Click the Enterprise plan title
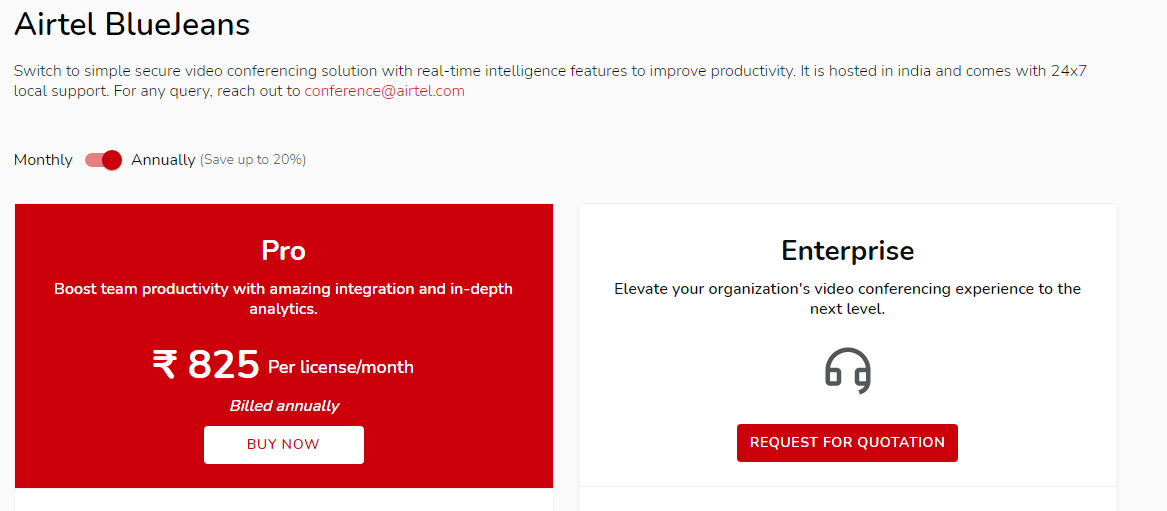 pos(848,251)
